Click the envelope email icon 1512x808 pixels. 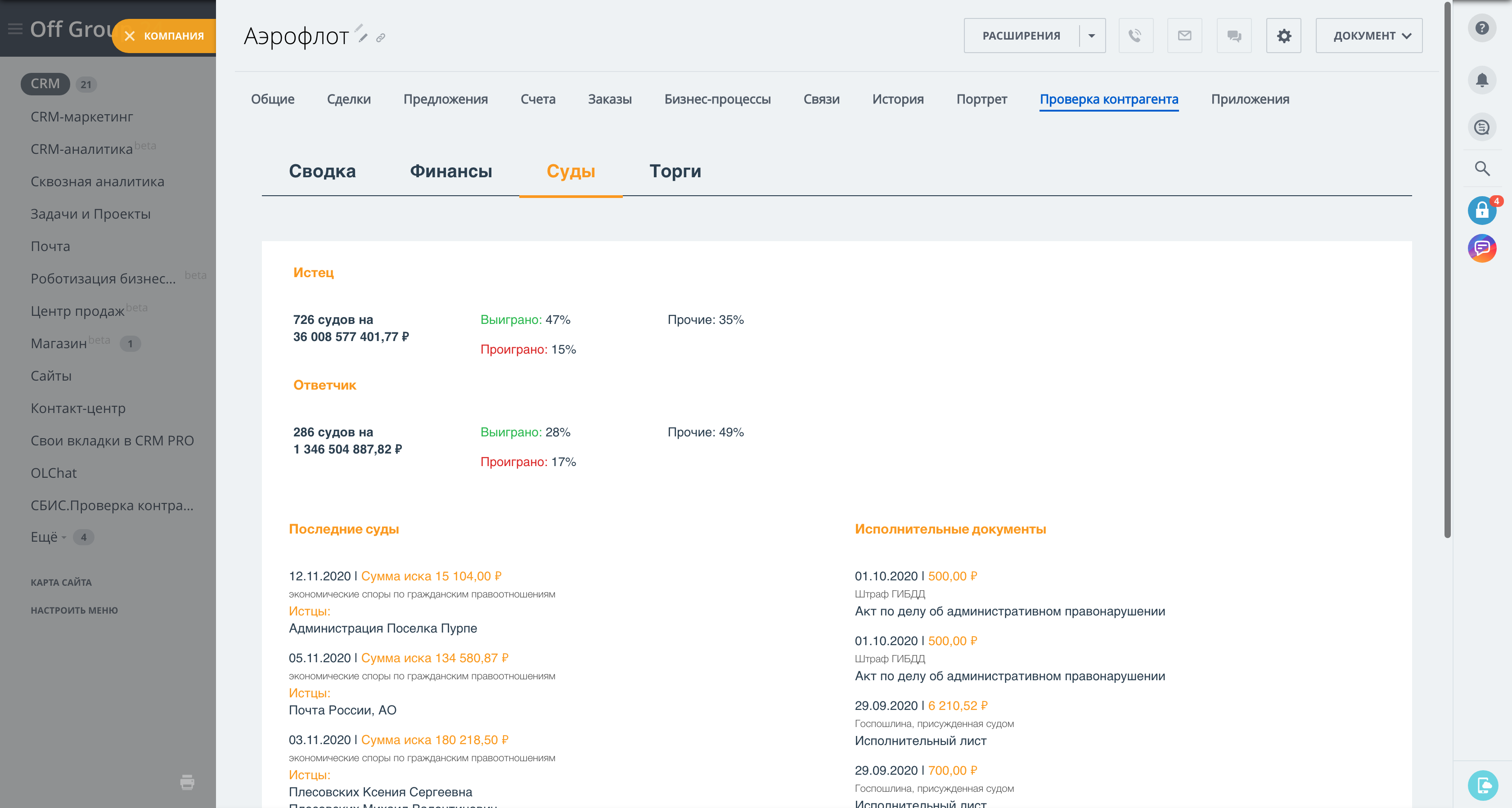(1184, 36)
